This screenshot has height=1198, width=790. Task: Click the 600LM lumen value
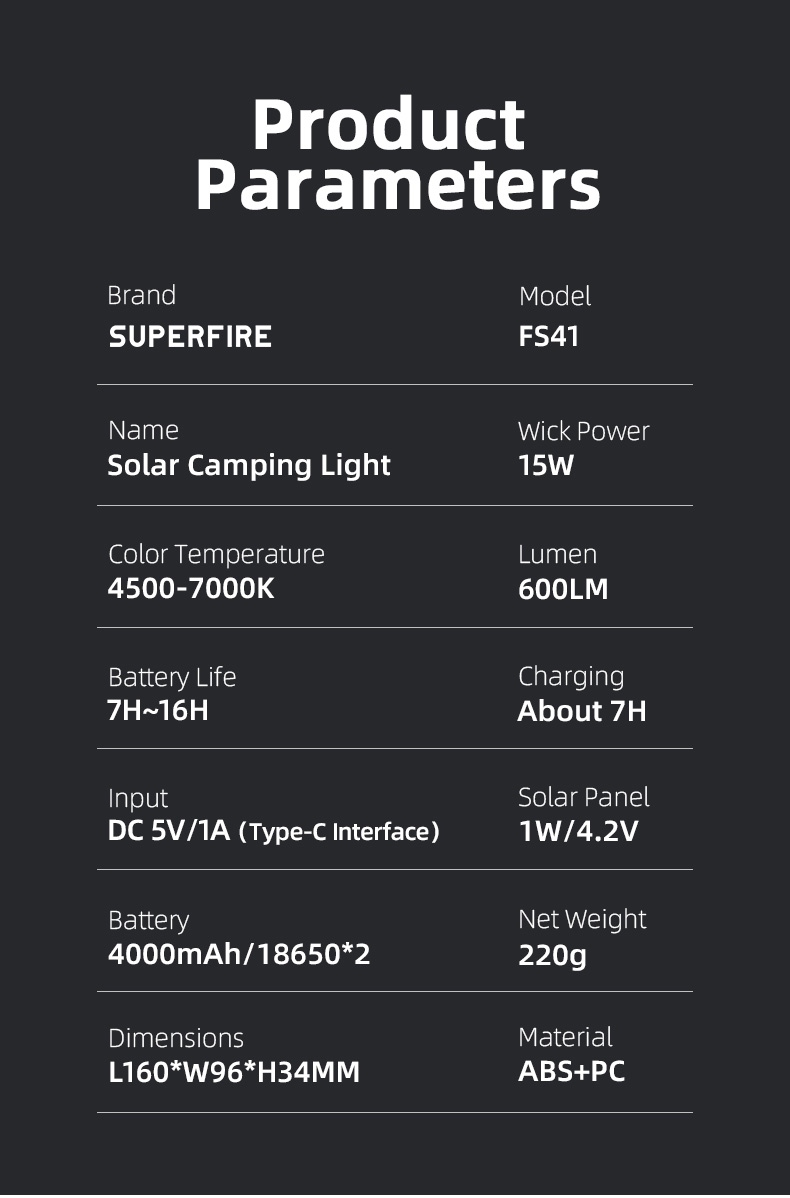[563, 589]
